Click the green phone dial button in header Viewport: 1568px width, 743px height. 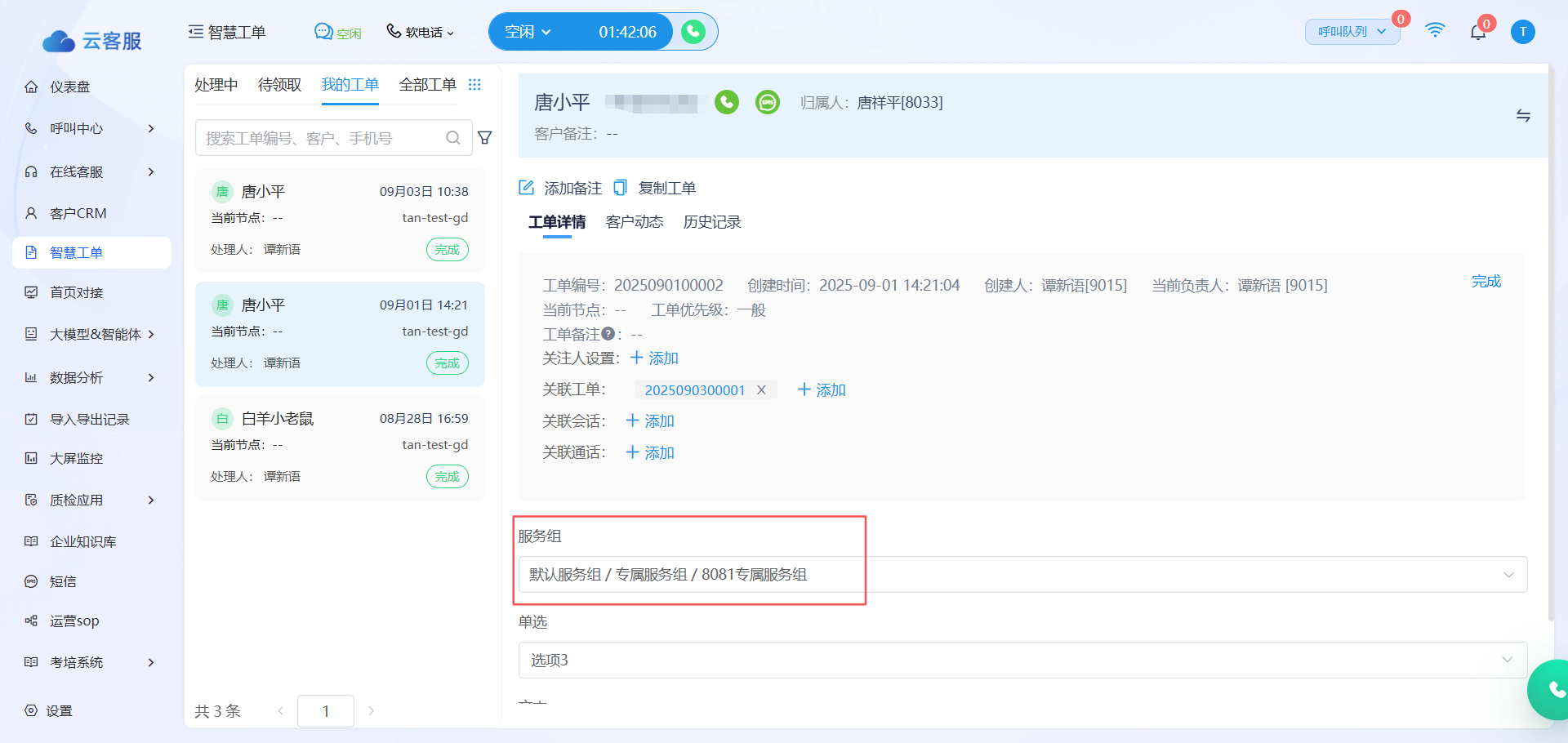point(693,32)
